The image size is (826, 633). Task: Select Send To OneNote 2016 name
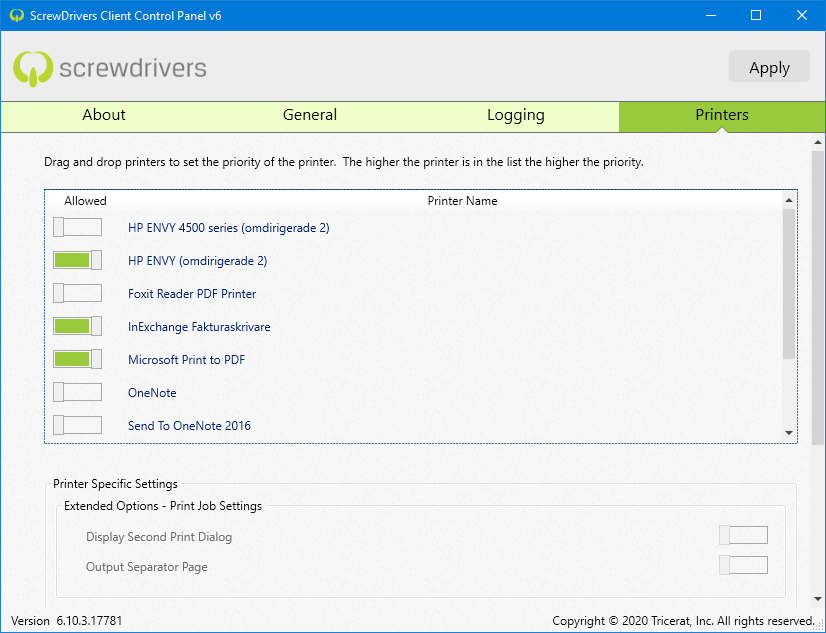(189, 426)
